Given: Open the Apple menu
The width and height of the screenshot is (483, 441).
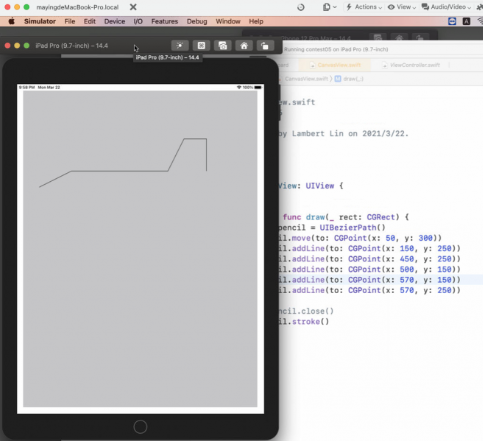Looking at the screenshot, I should point(12,21).
